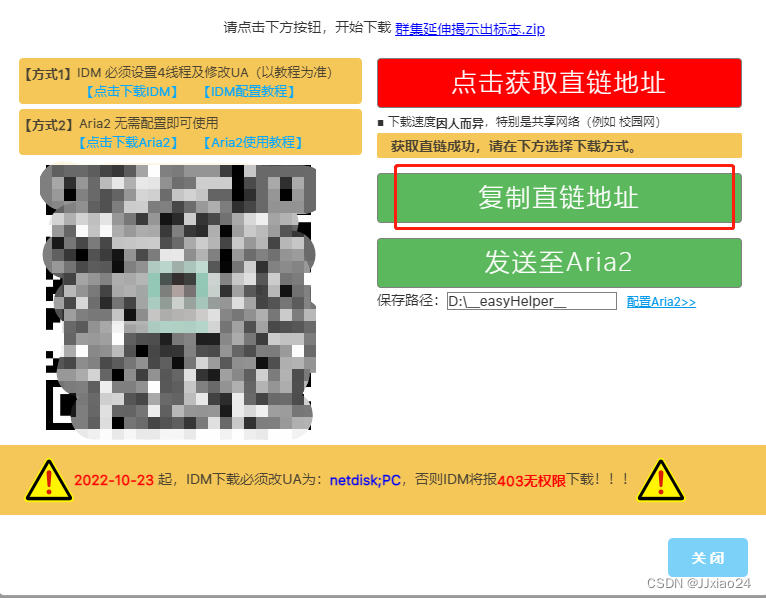Click the 关闭 button

707,557
